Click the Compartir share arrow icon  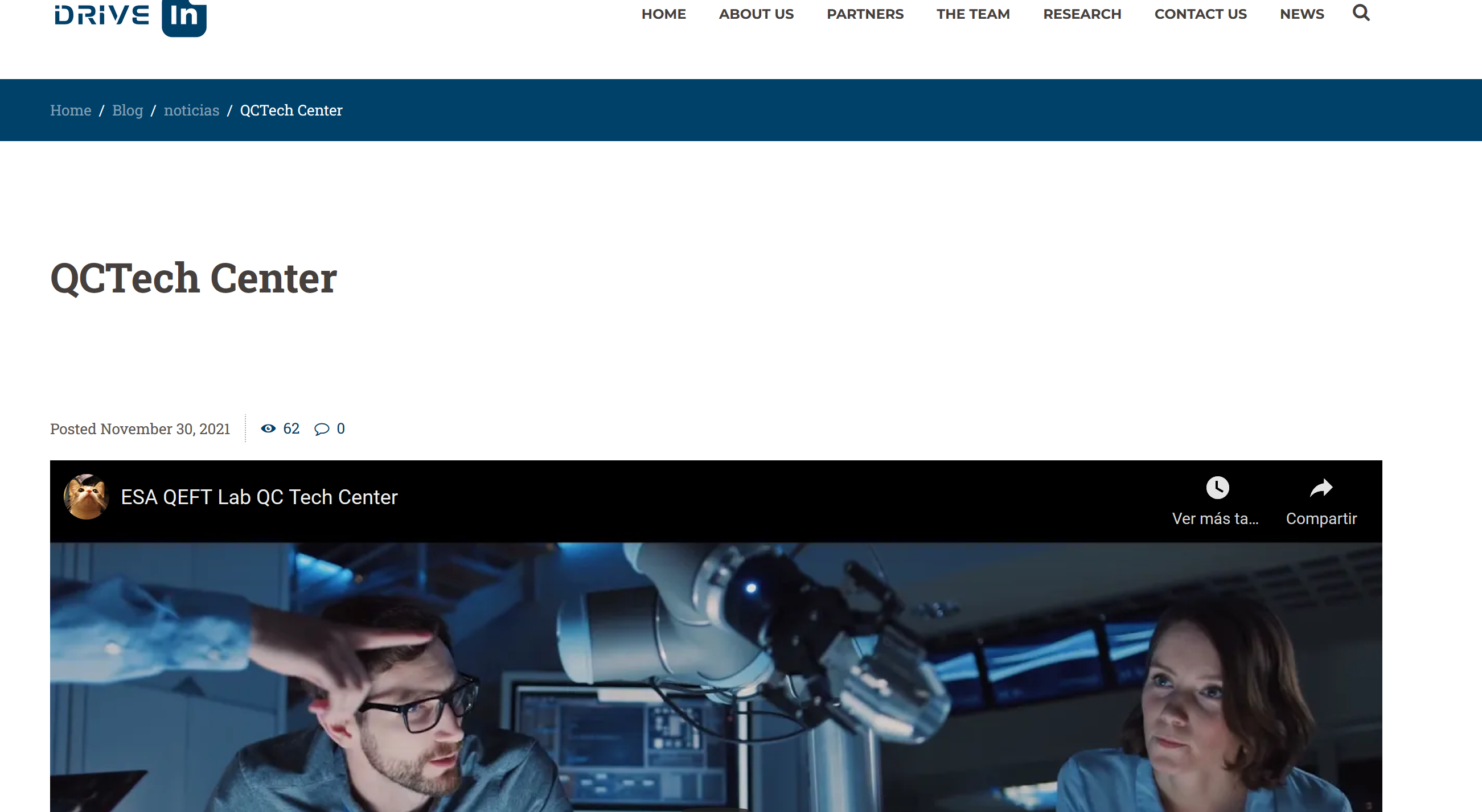(1321, 488)
